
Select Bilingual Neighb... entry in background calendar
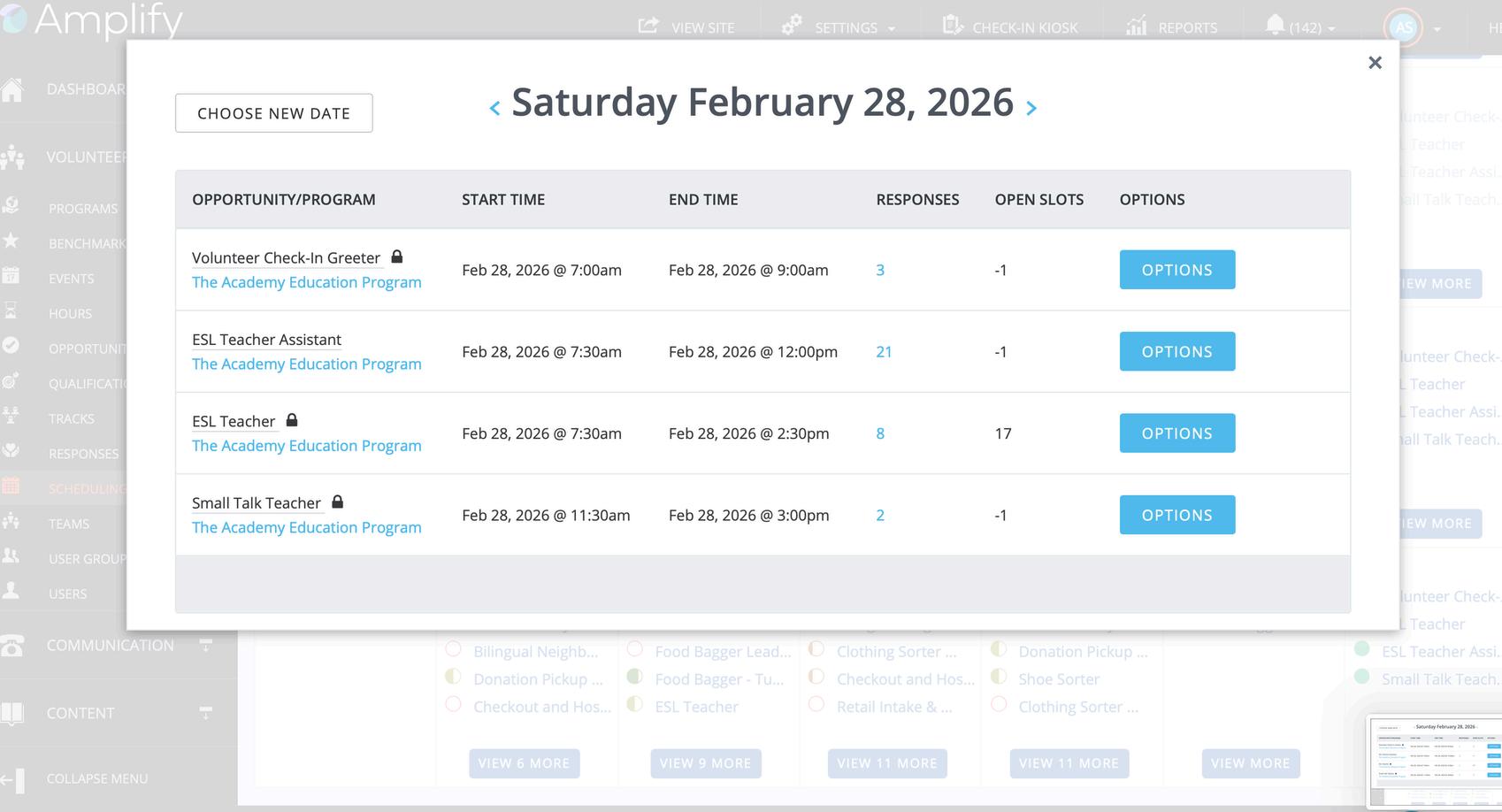[535, 652]
